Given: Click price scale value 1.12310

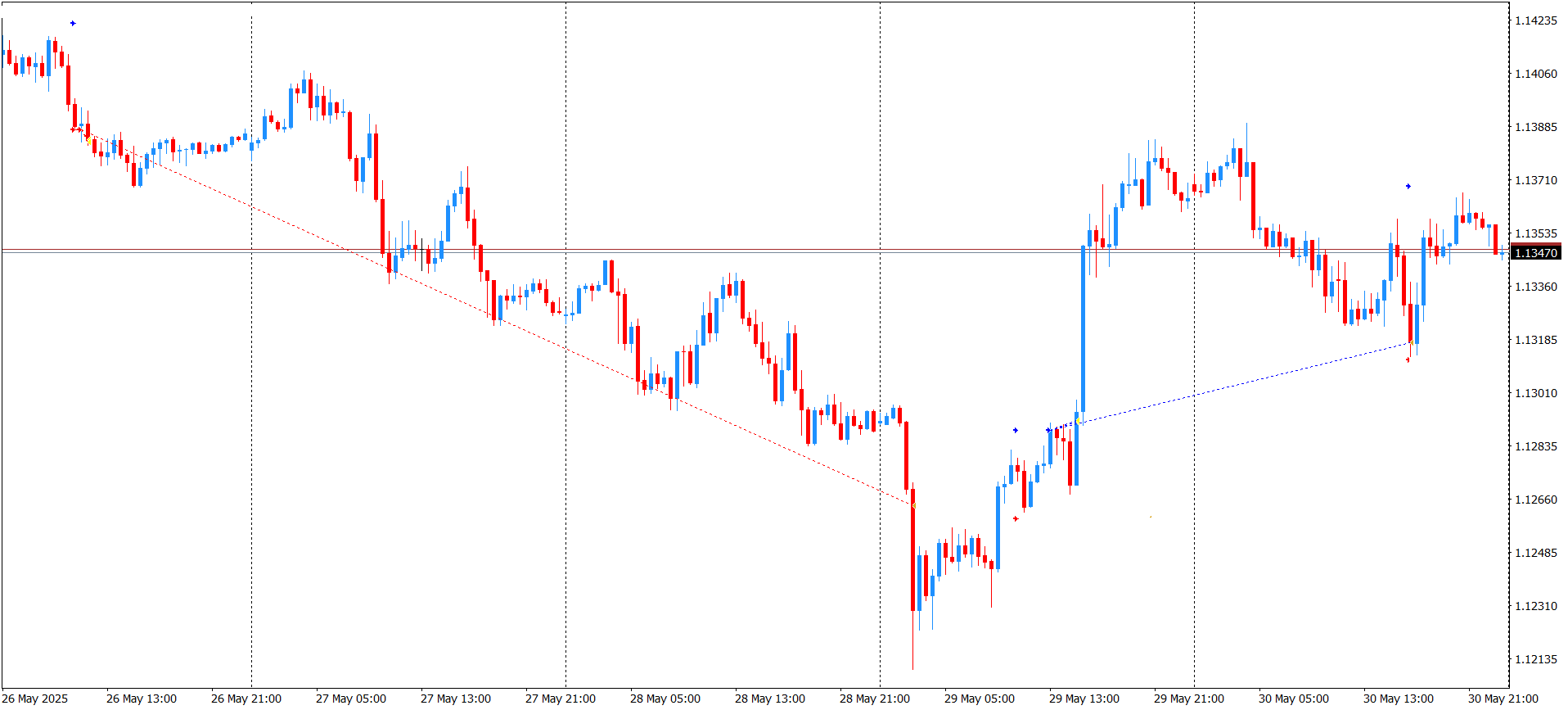Looking at the screenshot, I should coord(1536,606).
